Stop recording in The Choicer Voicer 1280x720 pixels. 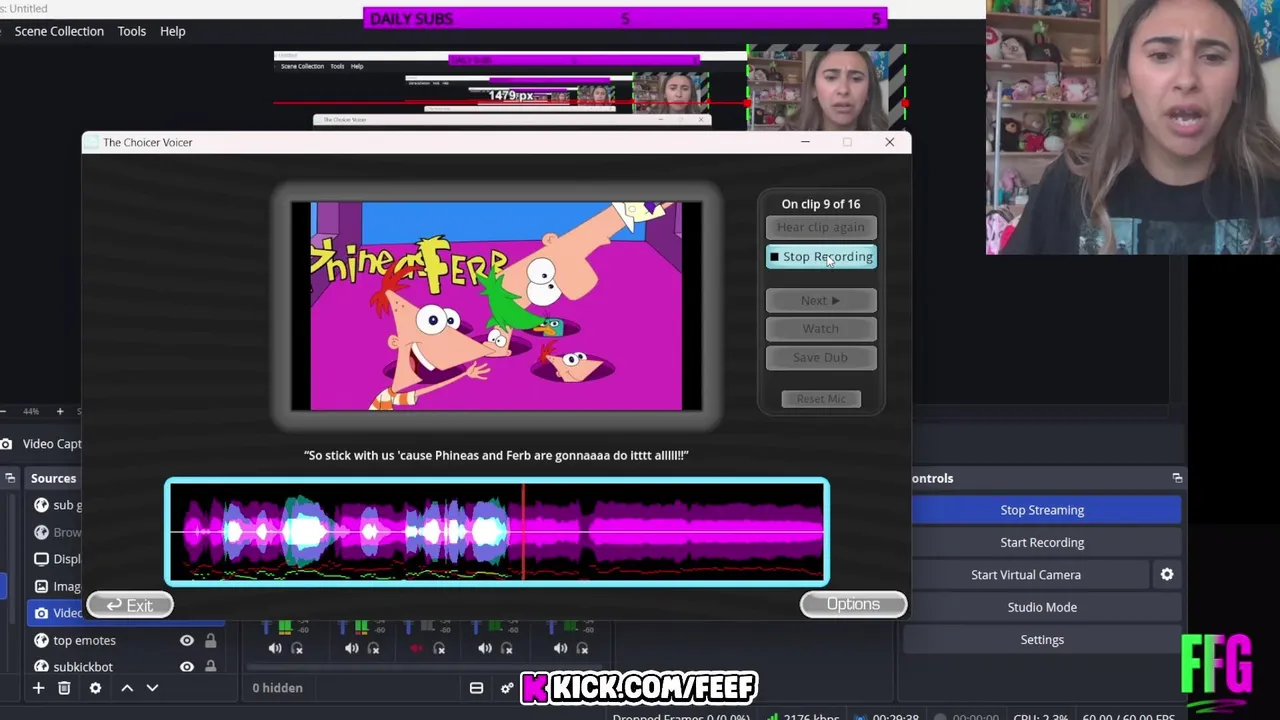click(x=821, y=257)
